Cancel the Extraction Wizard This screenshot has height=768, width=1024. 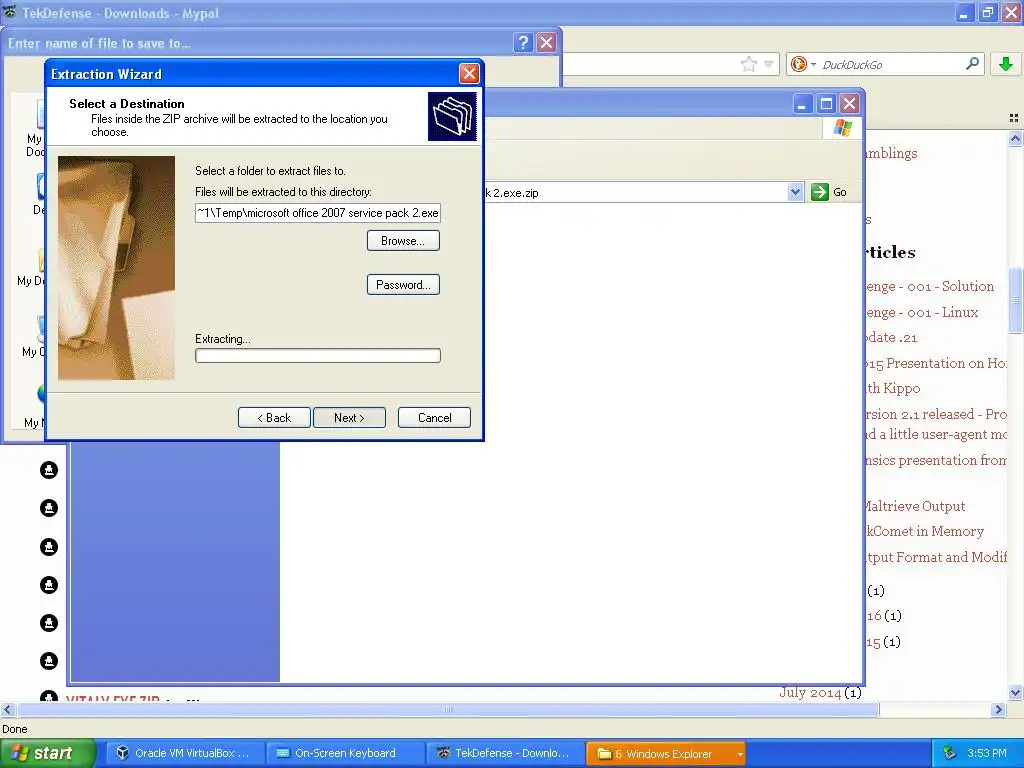[x=434, y=418]
